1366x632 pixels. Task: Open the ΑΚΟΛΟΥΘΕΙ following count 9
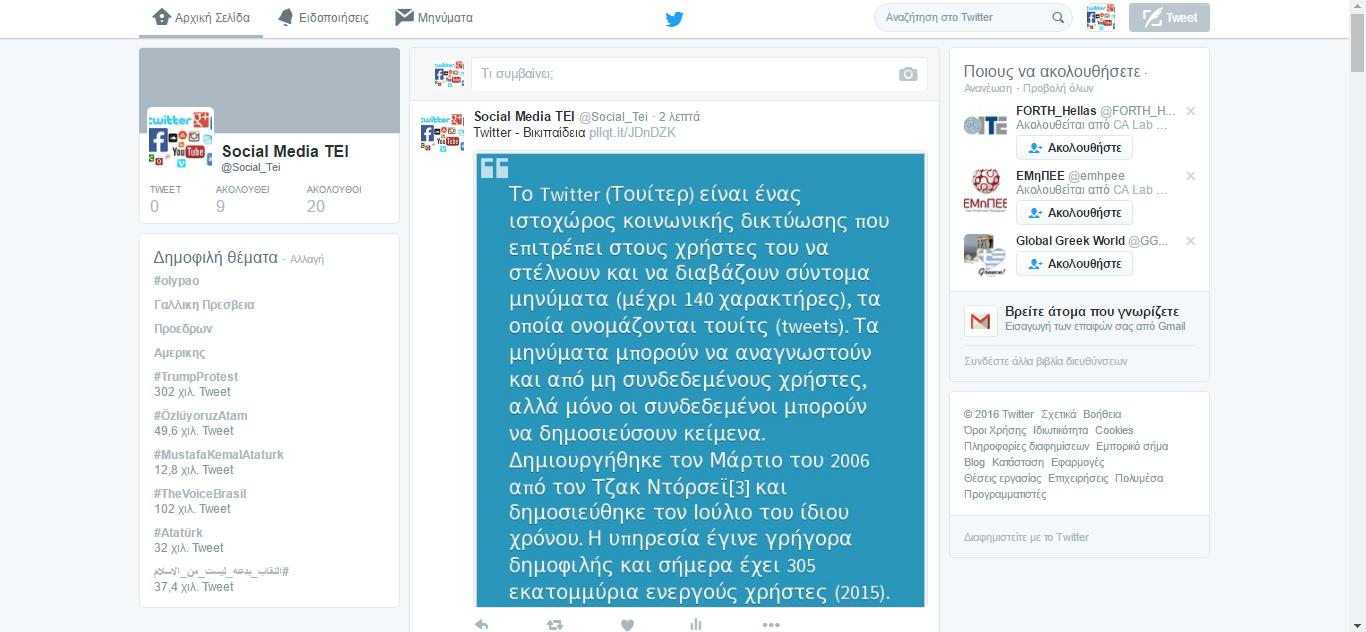click(x=242, y=199)
